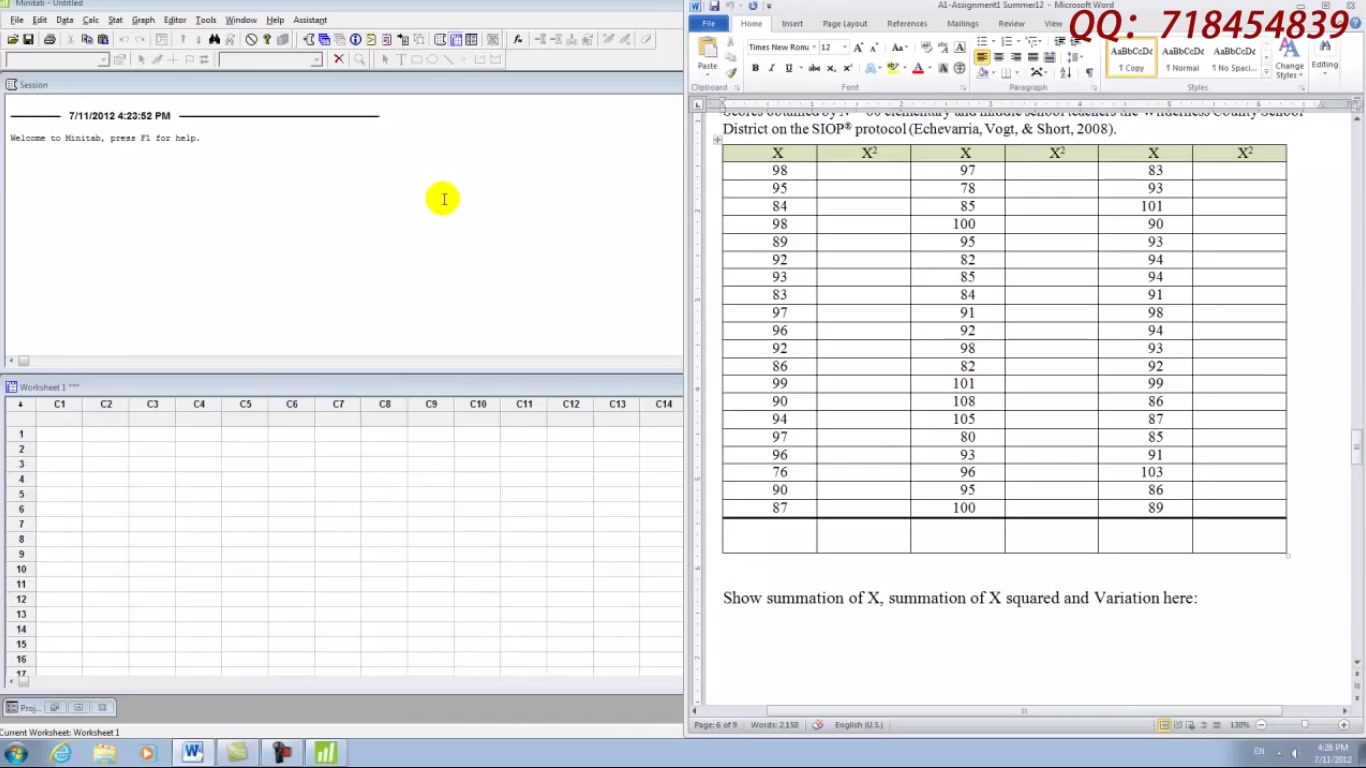Open Minitab's print icon
The image size is (1366, 768).
point(50,40)
